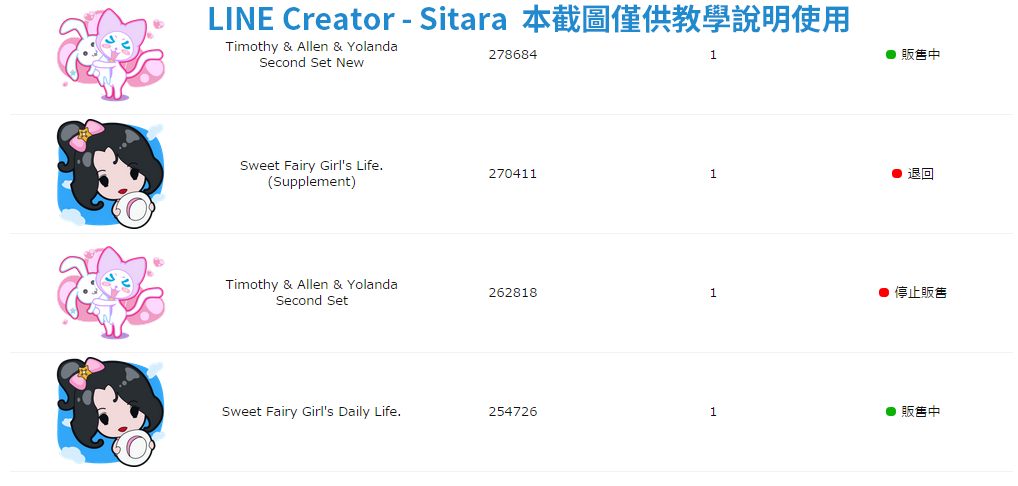Click the 停止販售 status label
Screen dimensions: 1018x486
921,293
